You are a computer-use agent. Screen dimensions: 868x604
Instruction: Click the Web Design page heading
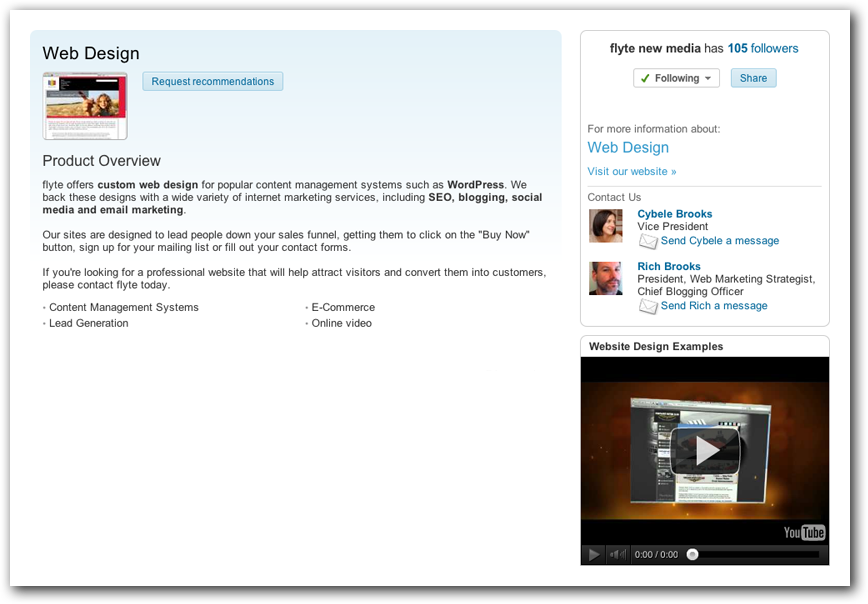pyautogui.click(x=91, y=54)
